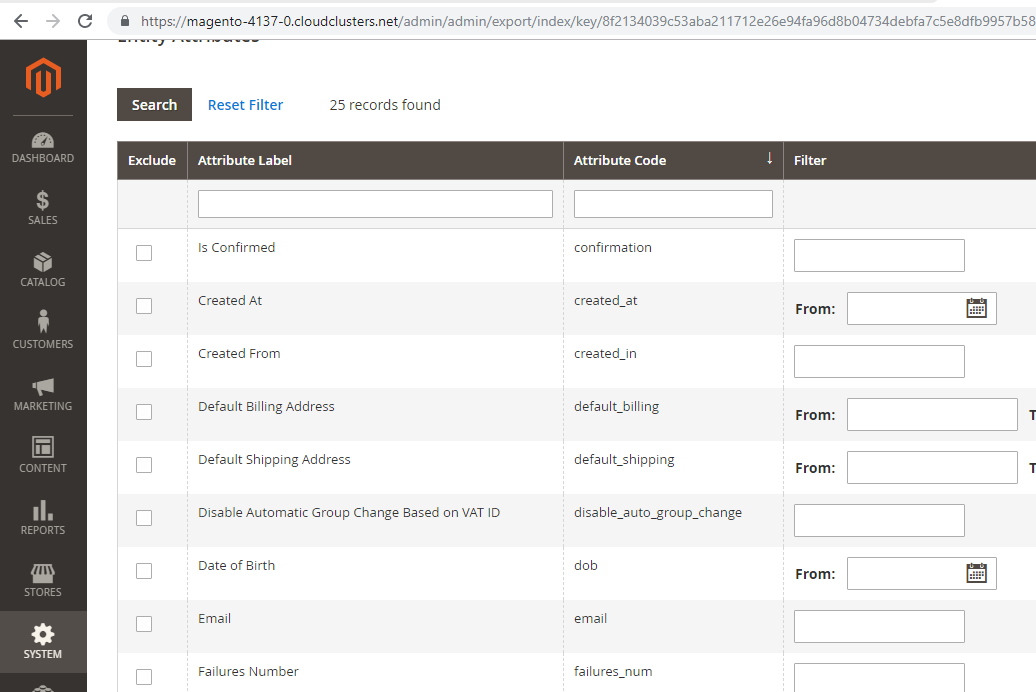The height and width of the screenshot is (692, 1036).
Task: Sort by Attribute Code column arrow
Action: pyautogui.click(x=769, y=159)
